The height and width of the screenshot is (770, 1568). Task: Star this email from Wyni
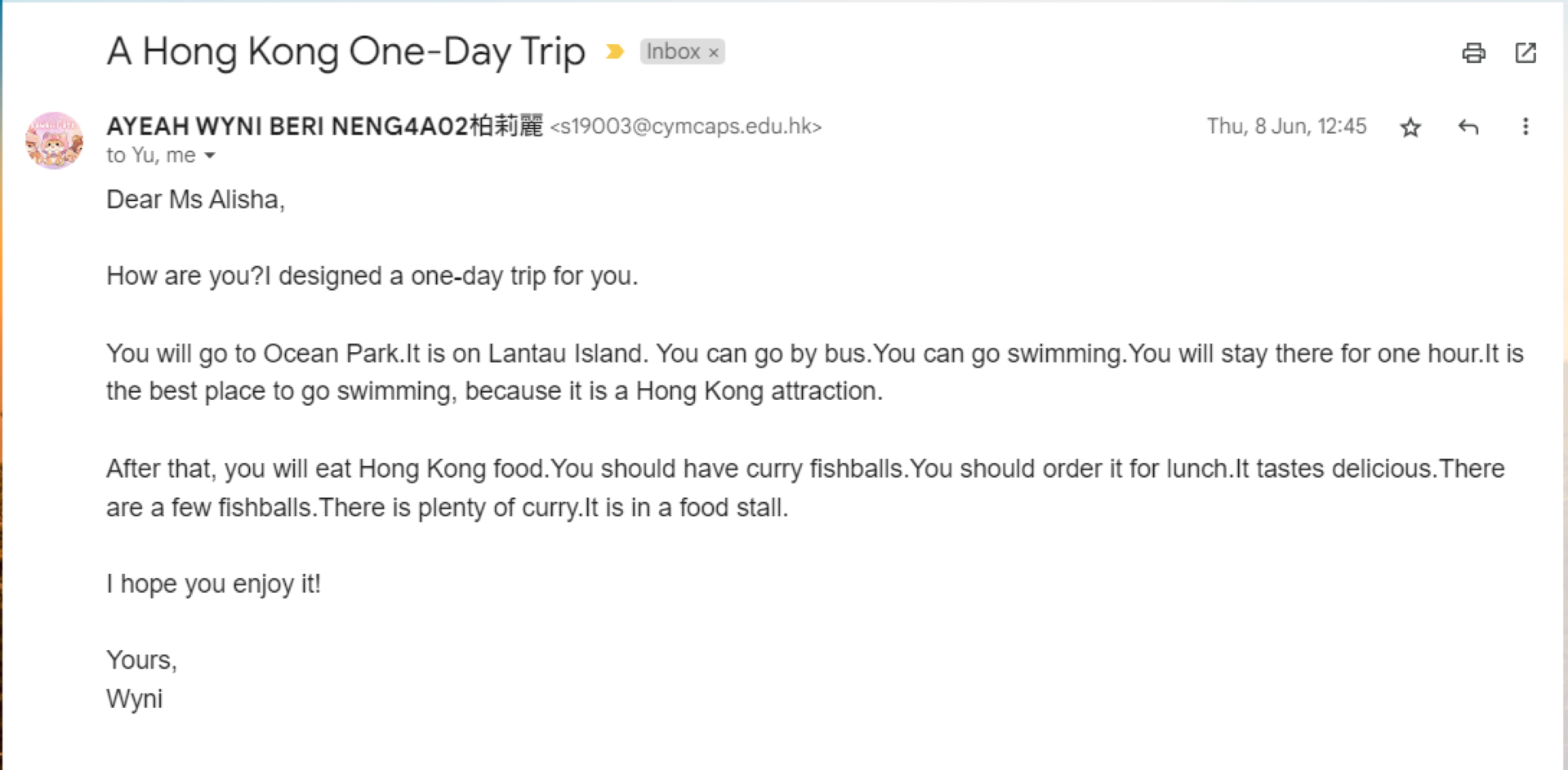coord(1410,127)
